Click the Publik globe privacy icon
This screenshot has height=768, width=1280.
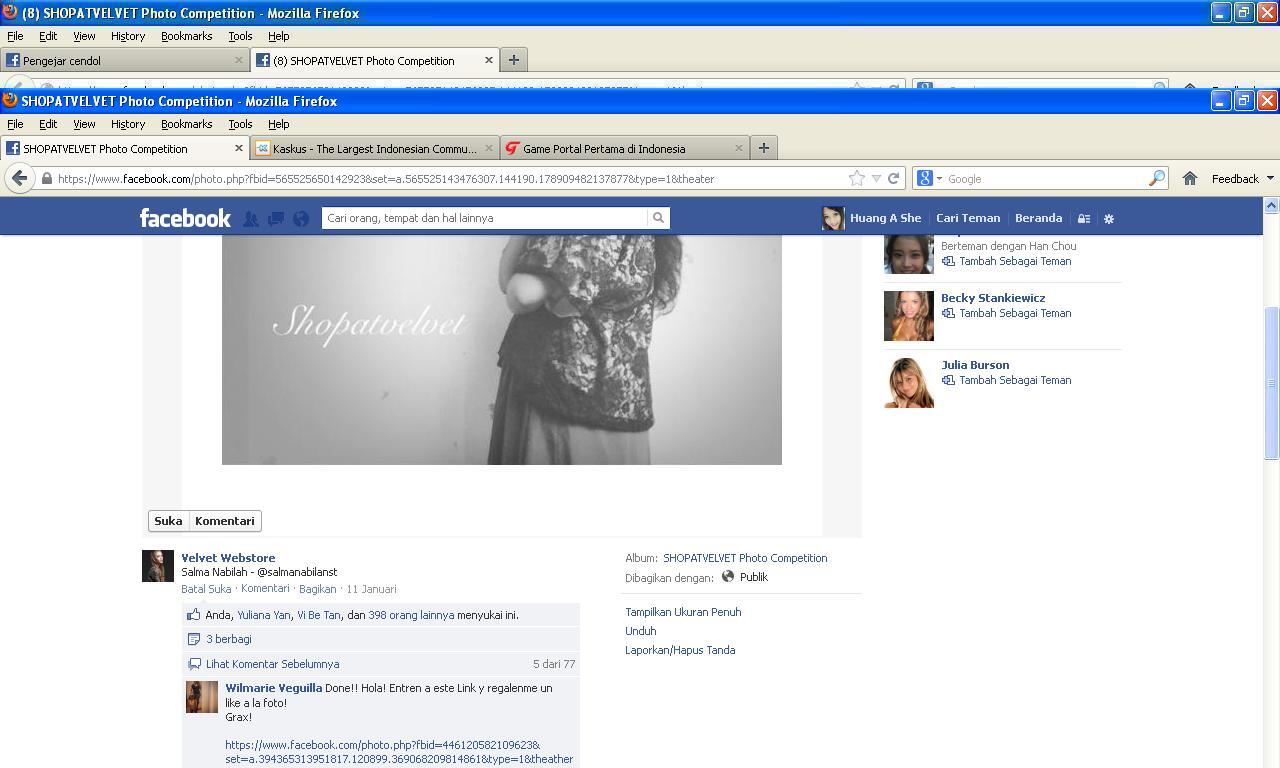click(x=728, y=577)
